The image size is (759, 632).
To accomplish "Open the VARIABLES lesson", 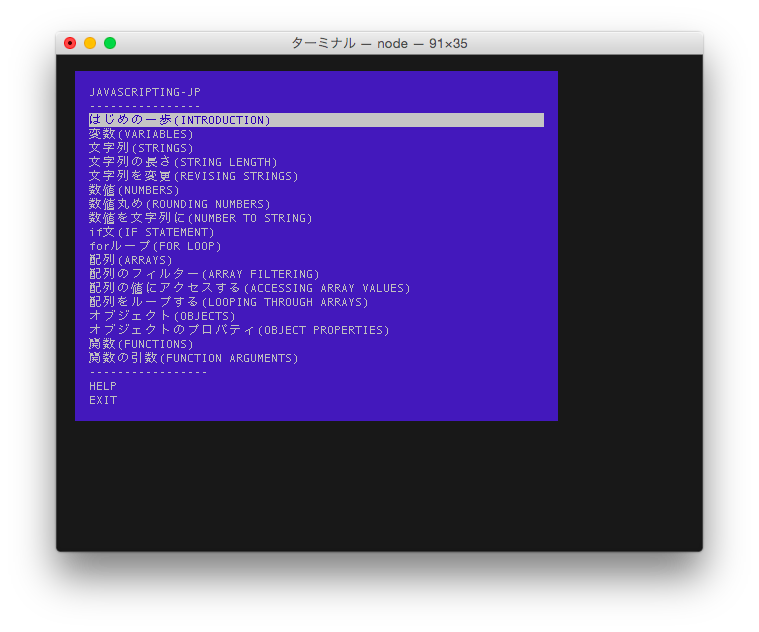I will (141, 134).
